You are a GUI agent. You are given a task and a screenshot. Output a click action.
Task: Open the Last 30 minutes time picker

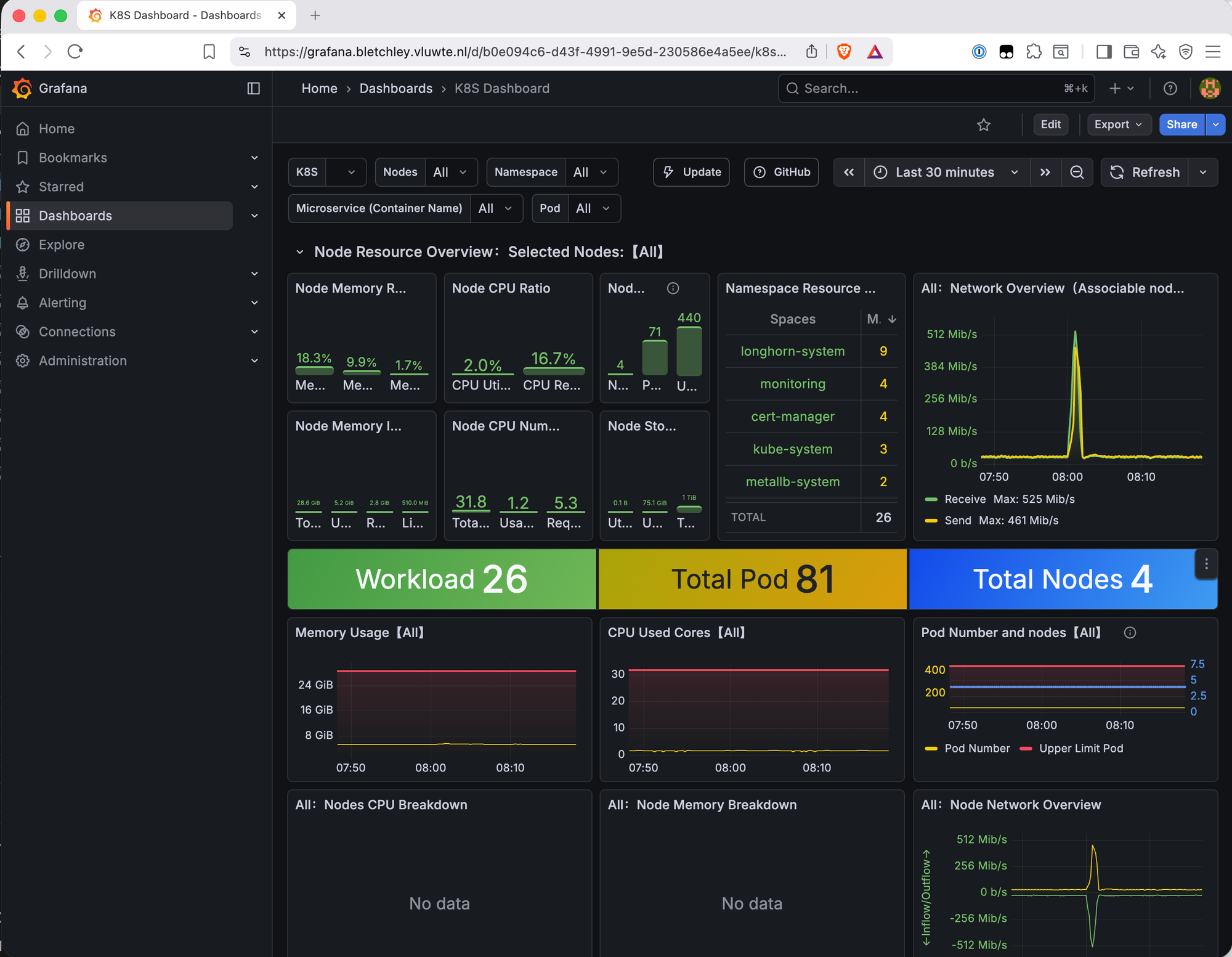coord(944,172)
